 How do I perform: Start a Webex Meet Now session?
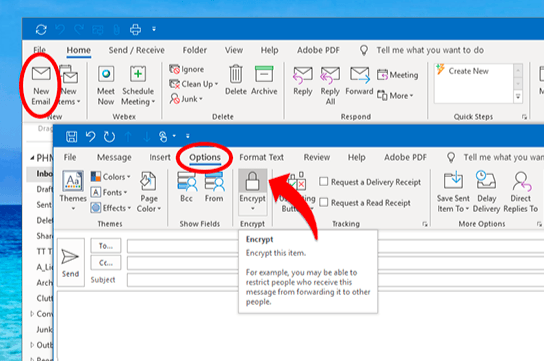click(x=106, y=85)
